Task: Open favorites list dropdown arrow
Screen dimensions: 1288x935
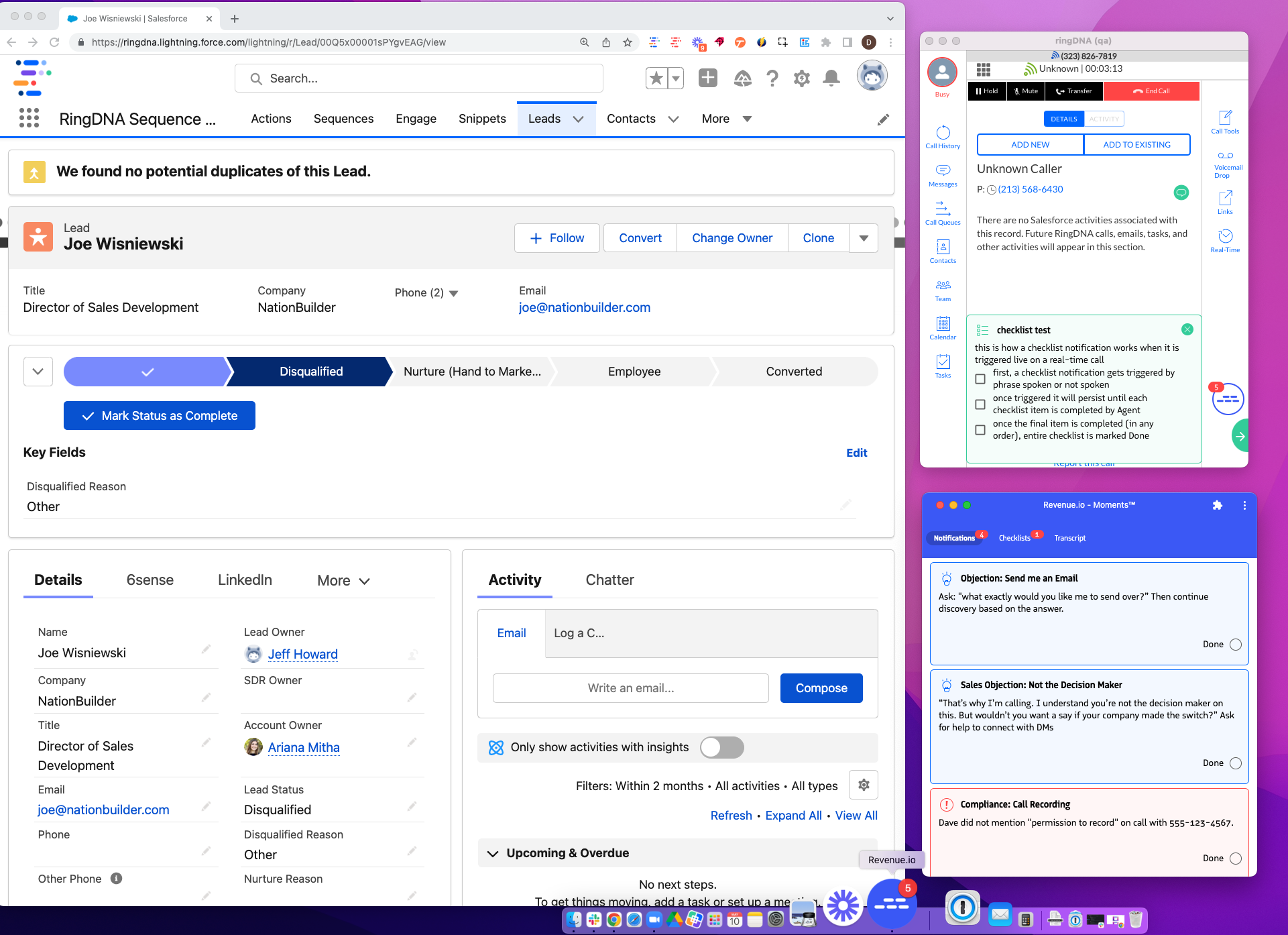Action: point(676,78)
